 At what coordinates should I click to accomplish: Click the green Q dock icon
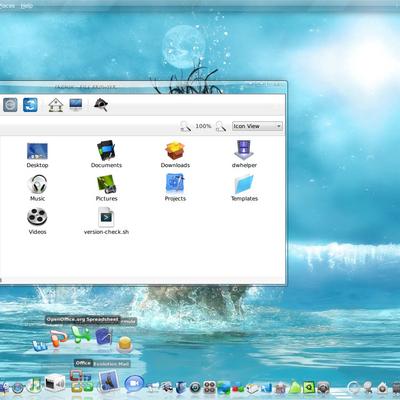pos(310,388)
